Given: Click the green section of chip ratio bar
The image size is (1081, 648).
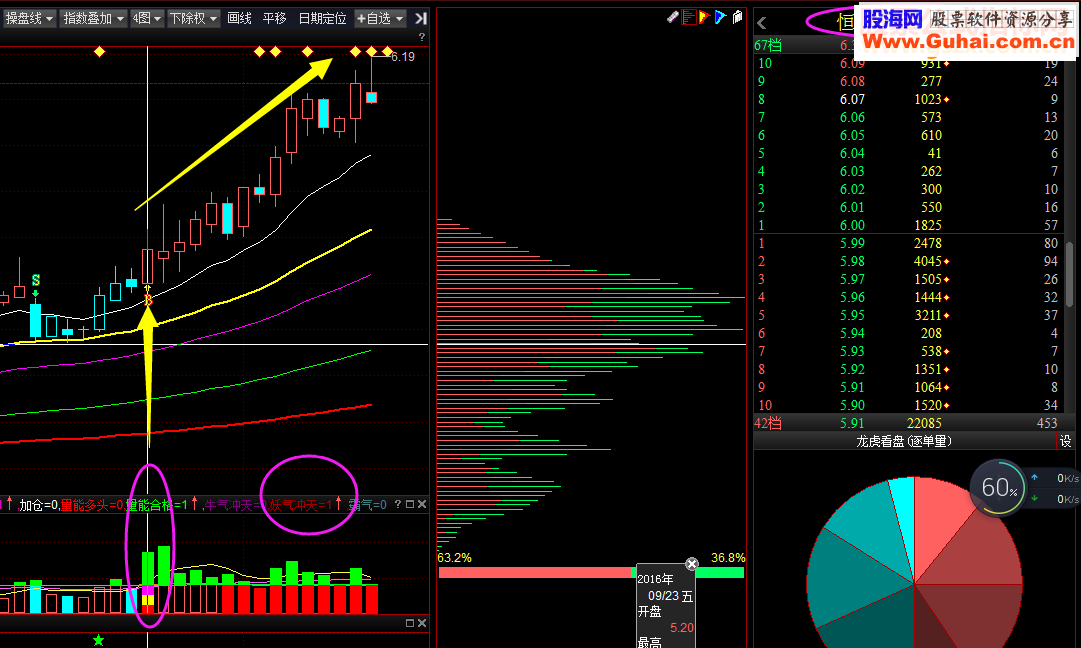Looking at the screenshot, I should click(x=721, y=572).
